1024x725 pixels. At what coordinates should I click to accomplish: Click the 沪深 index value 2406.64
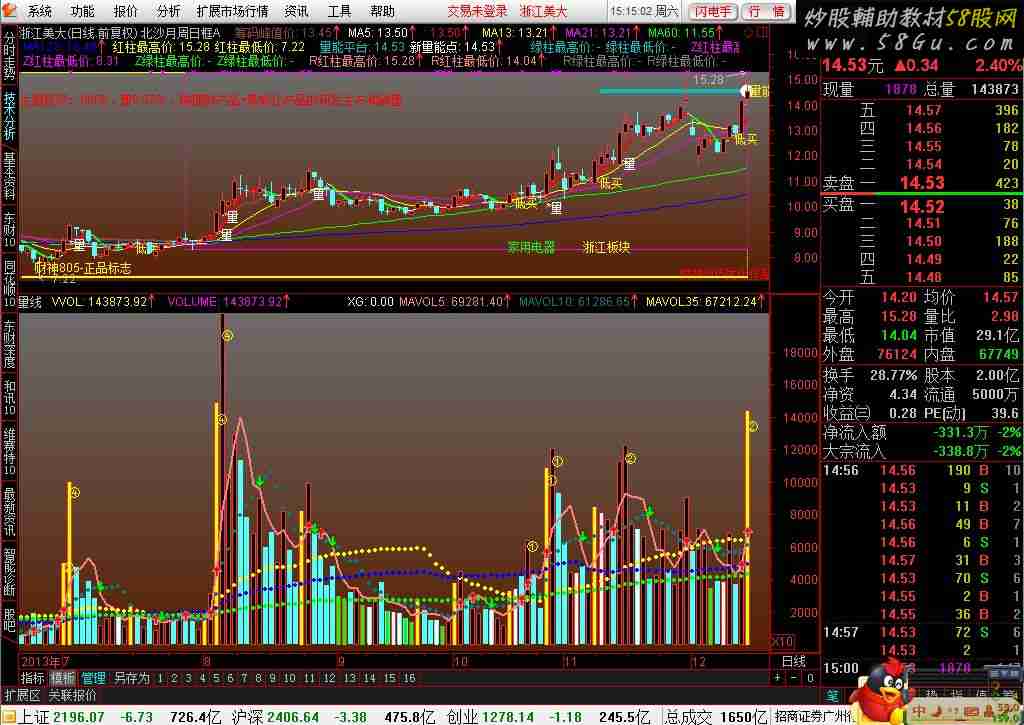point(292,717)
